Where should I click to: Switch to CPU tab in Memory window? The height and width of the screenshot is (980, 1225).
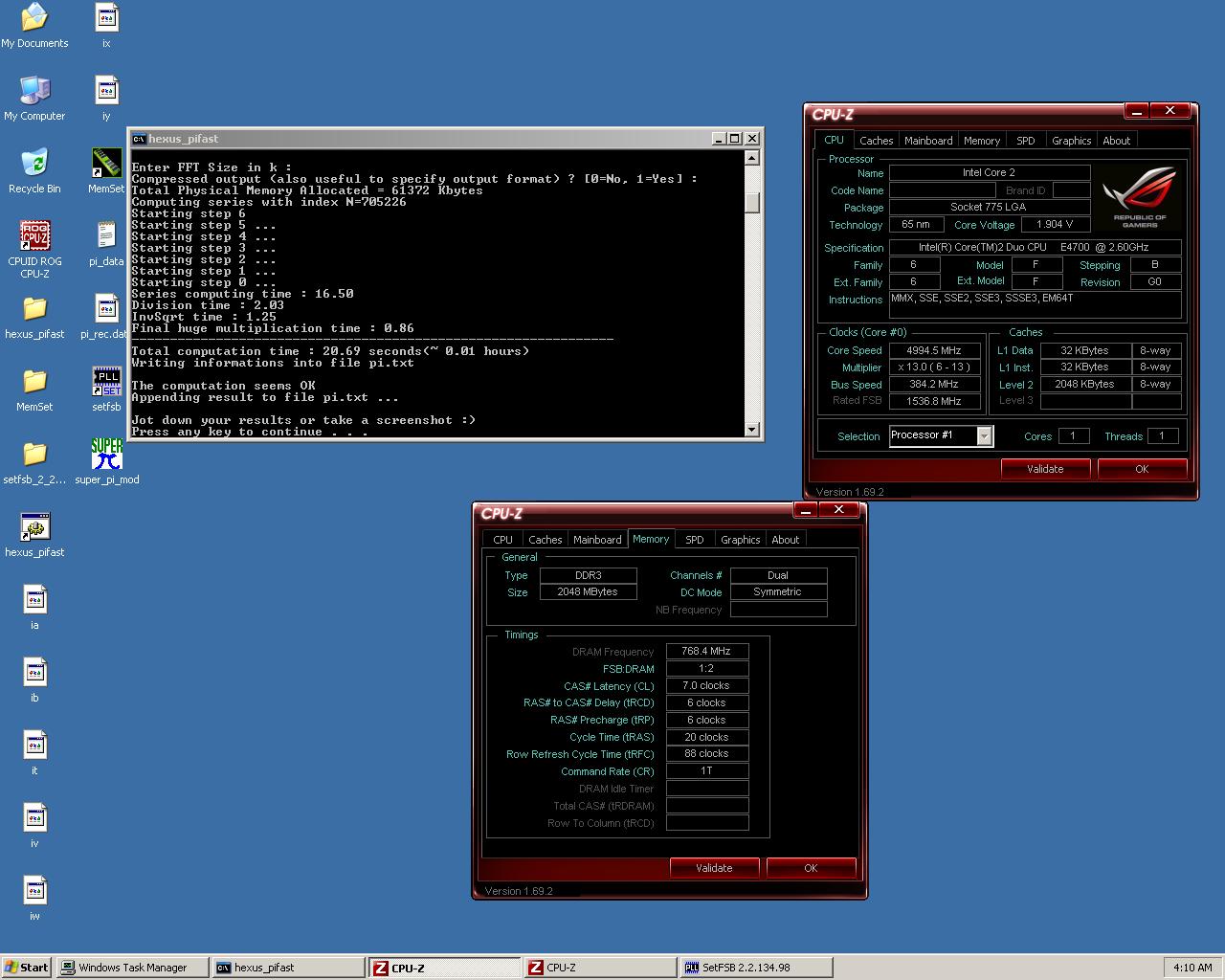(502, 540)
